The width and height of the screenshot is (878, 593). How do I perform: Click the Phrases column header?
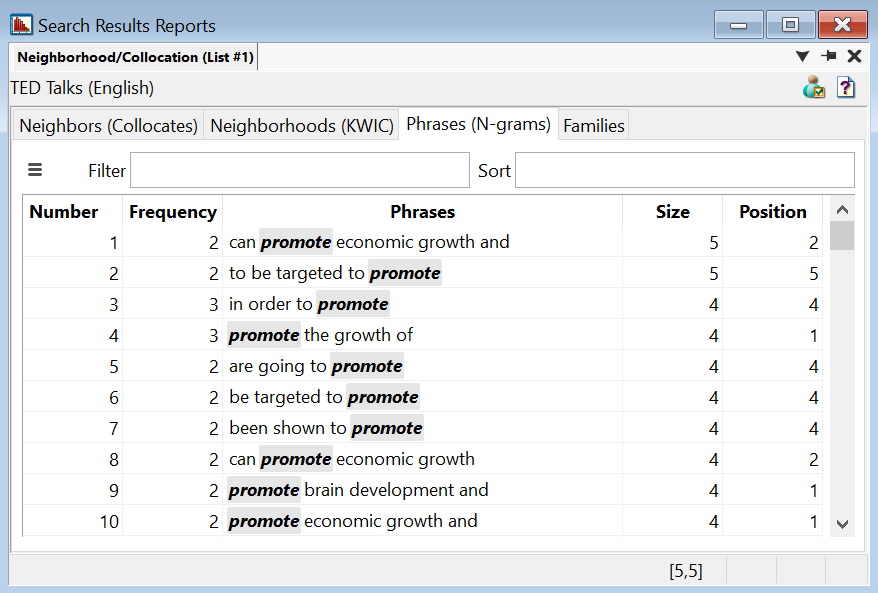pyautogui.click(x=422, y=212)
